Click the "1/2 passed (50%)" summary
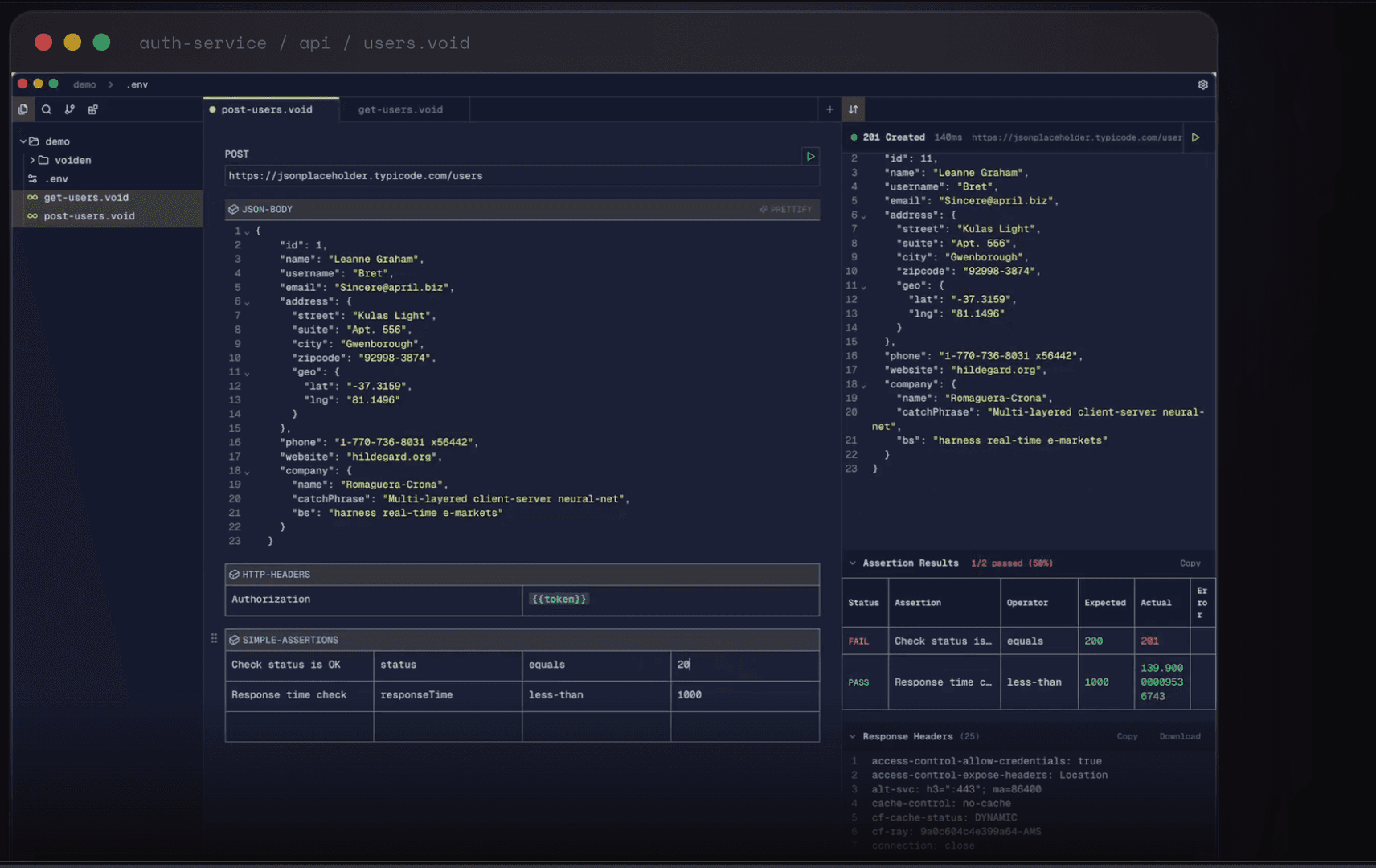 pos(1012,563)
